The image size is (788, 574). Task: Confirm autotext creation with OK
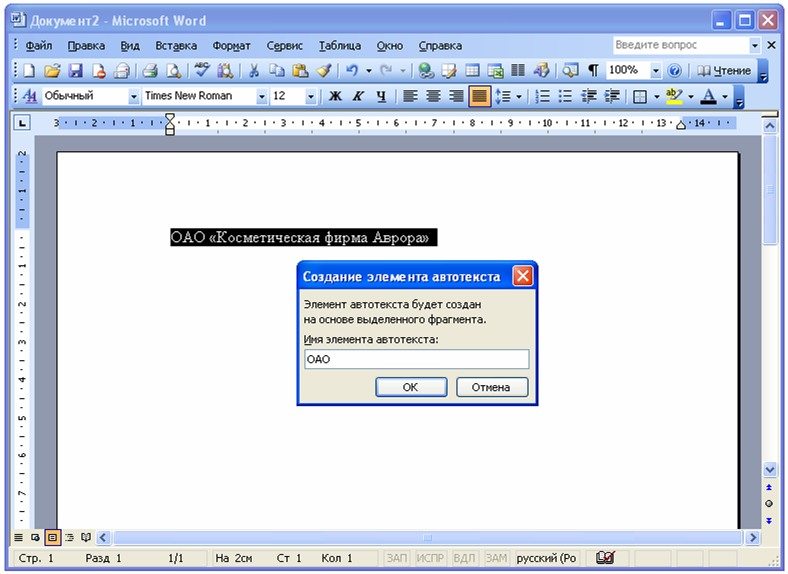411,387
